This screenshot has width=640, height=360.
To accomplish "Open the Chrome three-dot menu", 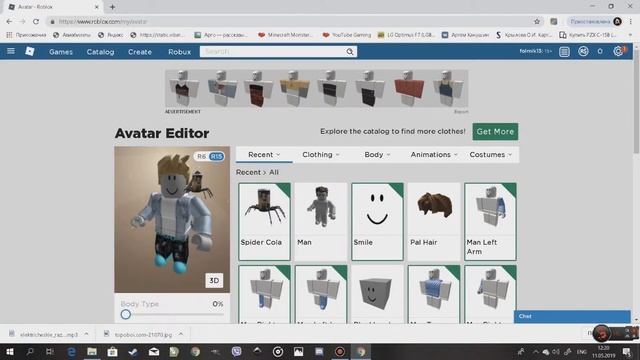I will (631, 22).
